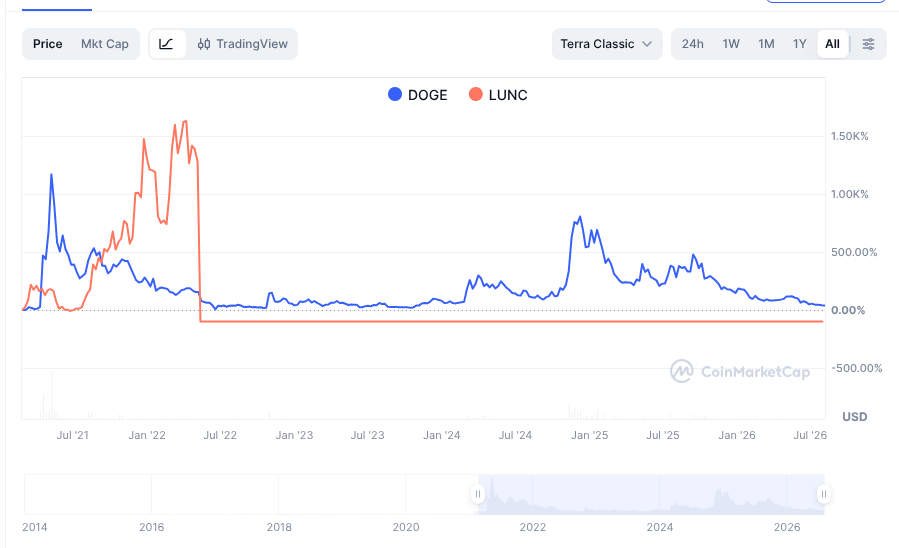Click the DOGE legend label

pos(428,95)
